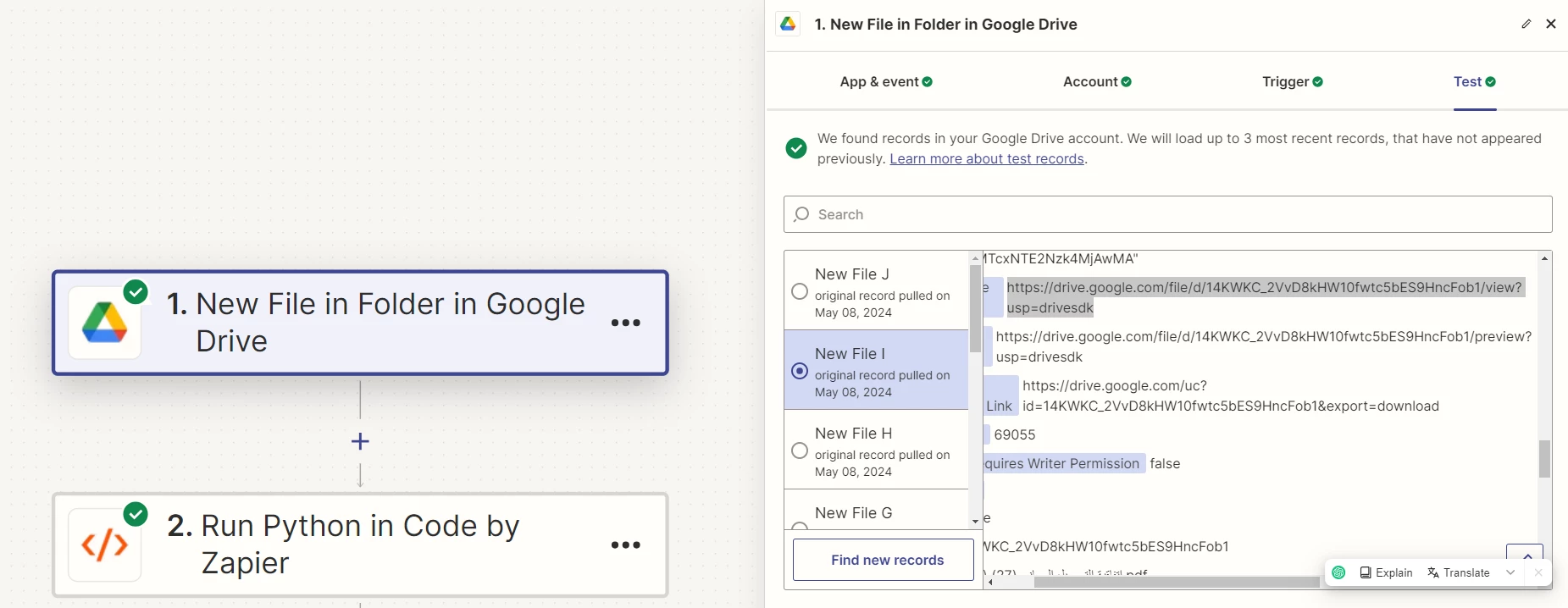1568x608 pixels.
Task: Select the New File G record
Action: tap(876, 511)
